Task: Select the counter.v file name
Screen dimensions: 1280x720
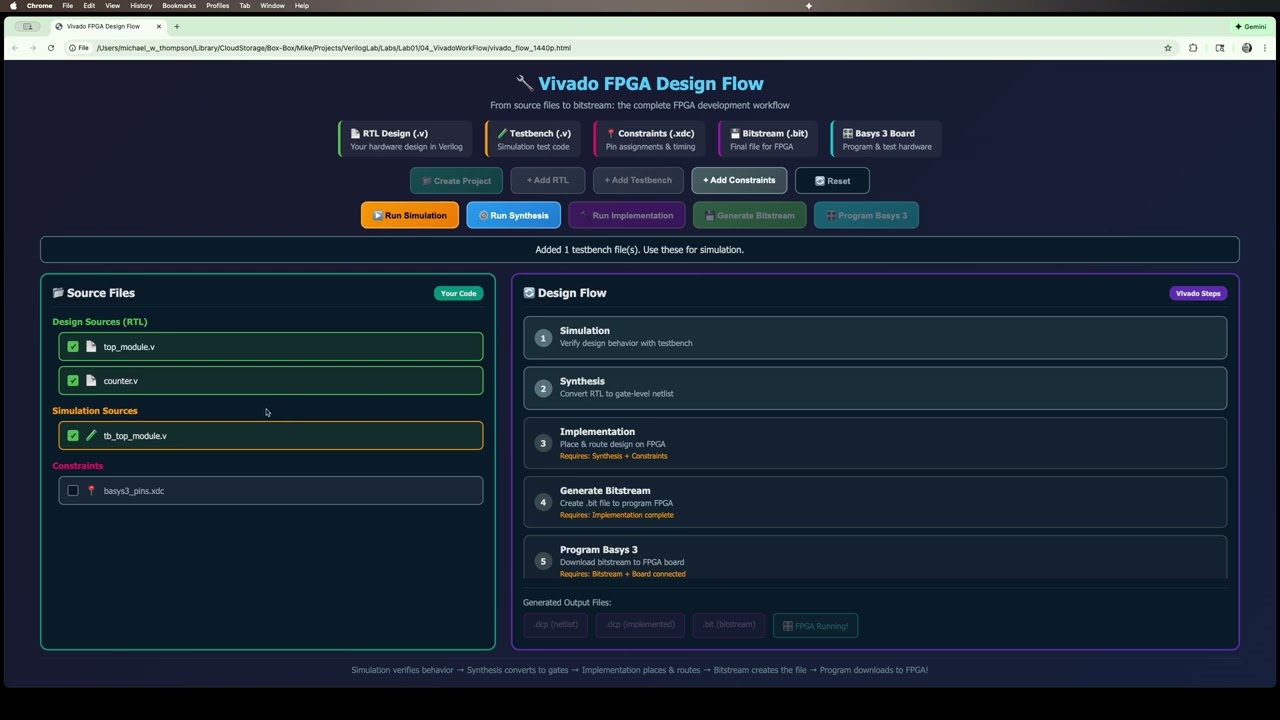Action: [x=121, y=381]
